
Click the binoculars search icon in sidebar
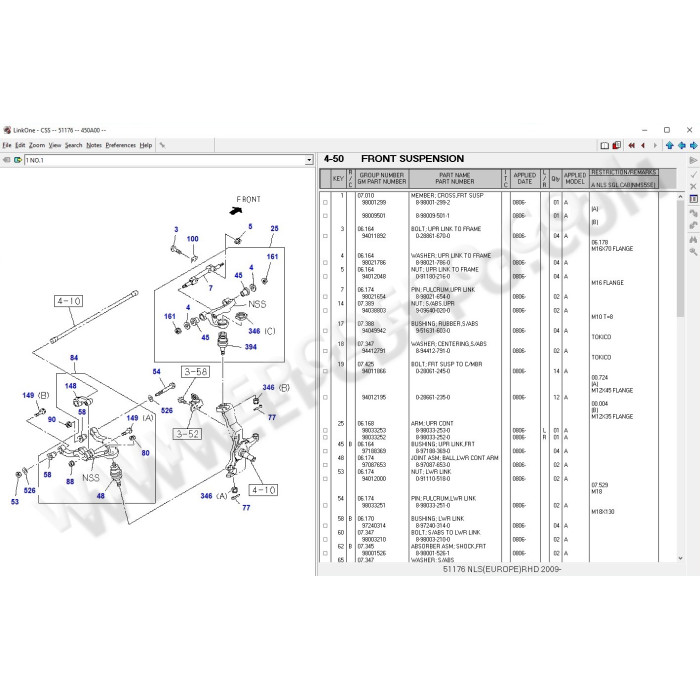pyautogui.click(x=693, y=240)
